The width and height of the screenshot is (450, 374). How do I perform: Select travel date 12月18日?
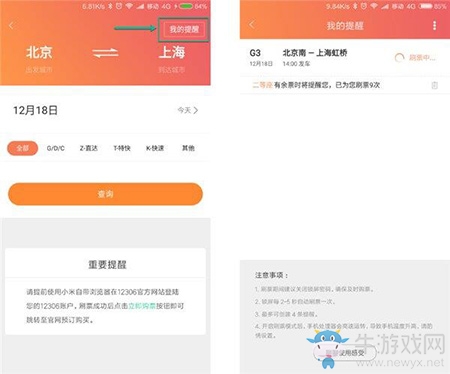[35, 110]
